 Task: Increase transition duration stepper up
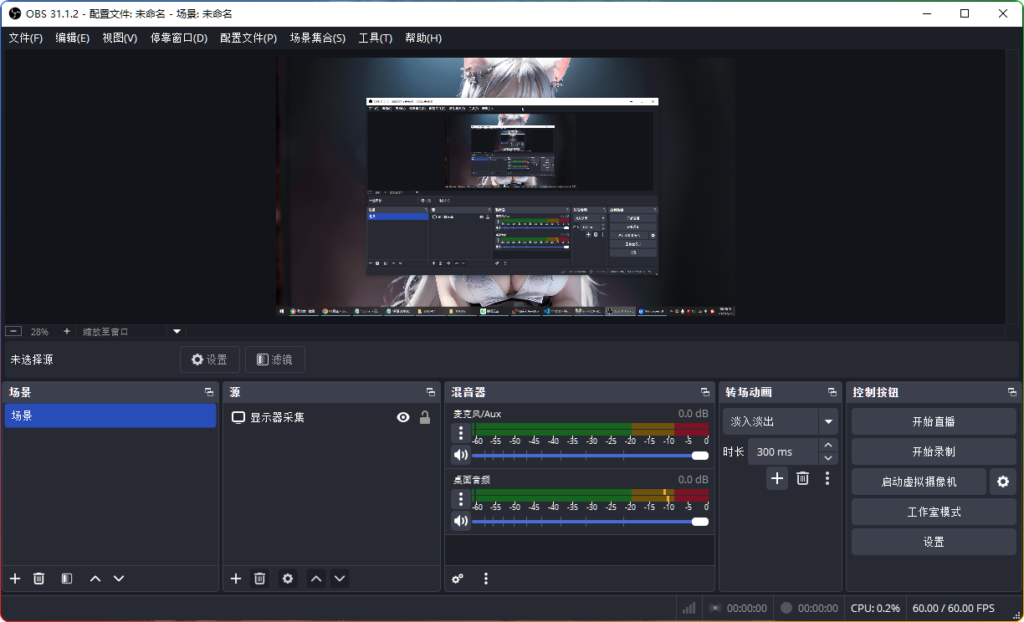tap(828, 445)
